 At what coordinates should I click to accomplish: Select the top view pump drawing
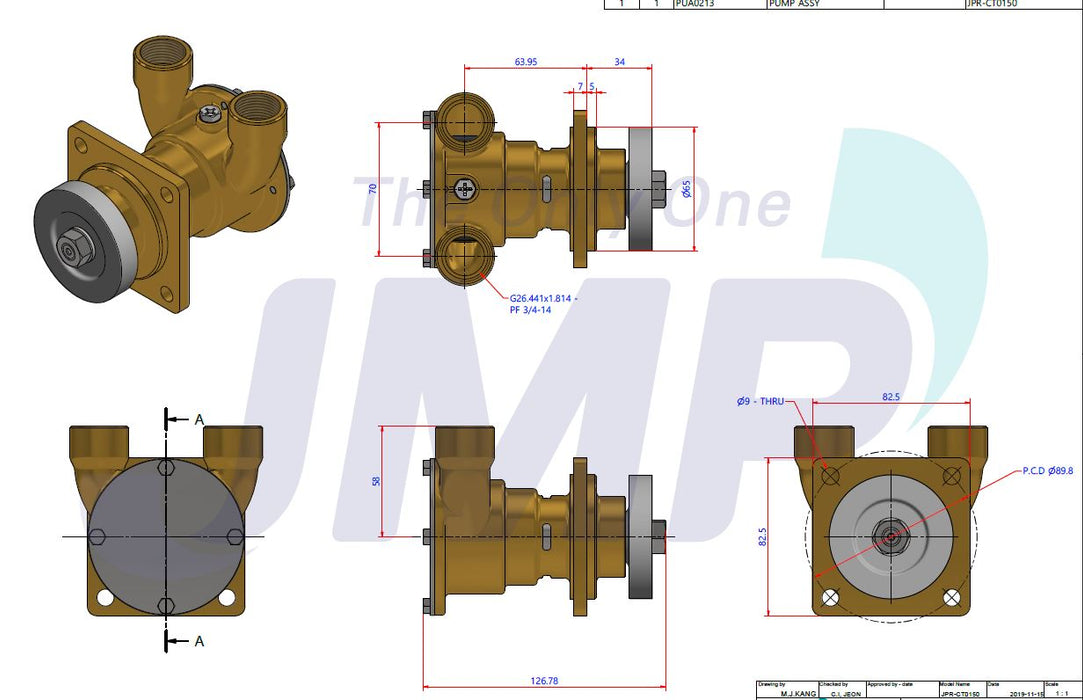click(543, 190)
